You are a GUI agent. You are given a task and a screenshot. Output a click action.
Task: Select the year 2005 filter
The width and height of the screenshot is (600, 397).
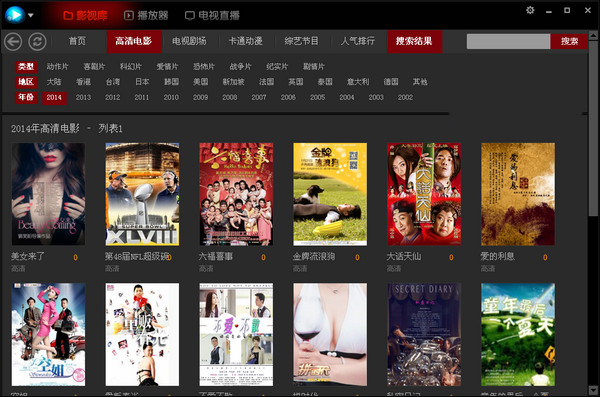318,98
